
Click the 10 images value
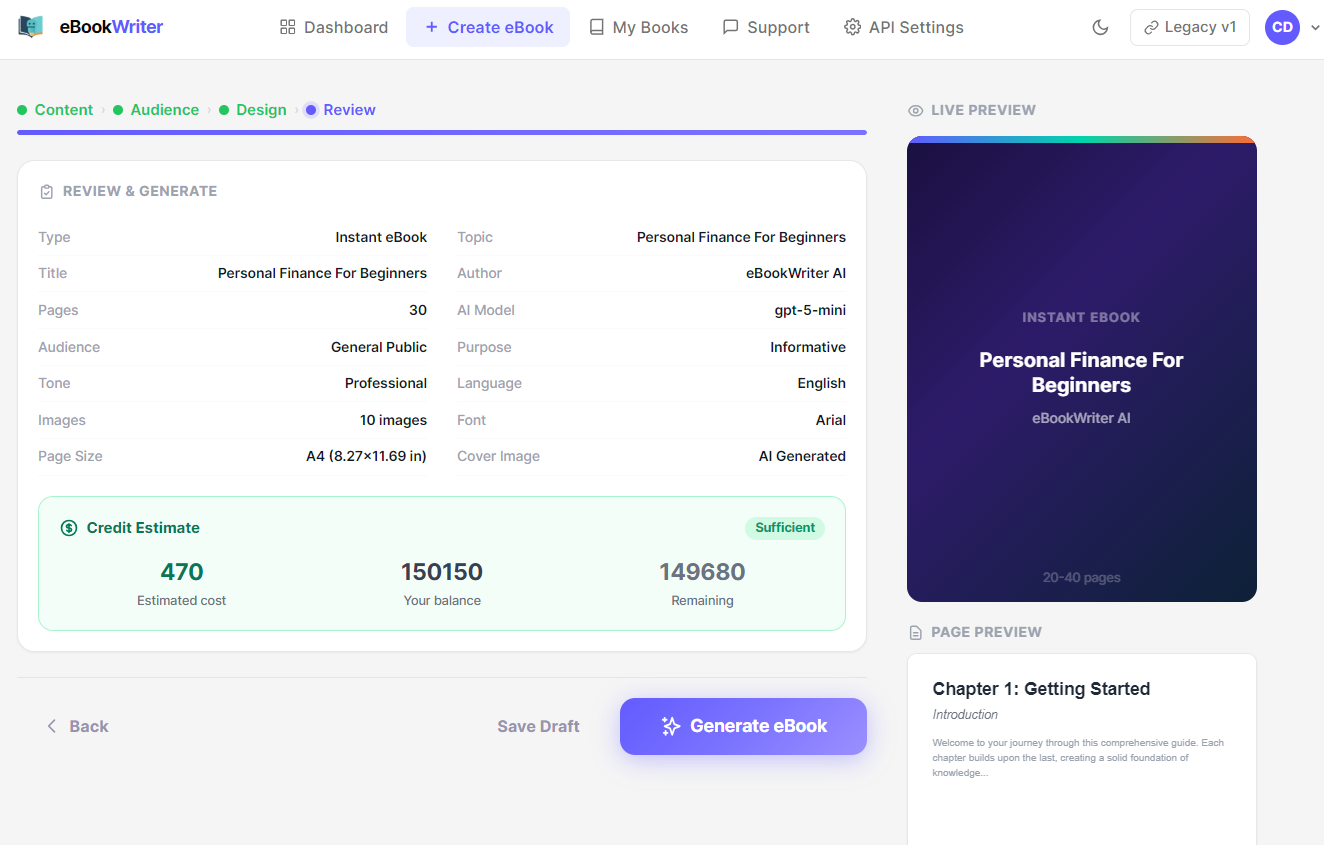coord(393,420)
